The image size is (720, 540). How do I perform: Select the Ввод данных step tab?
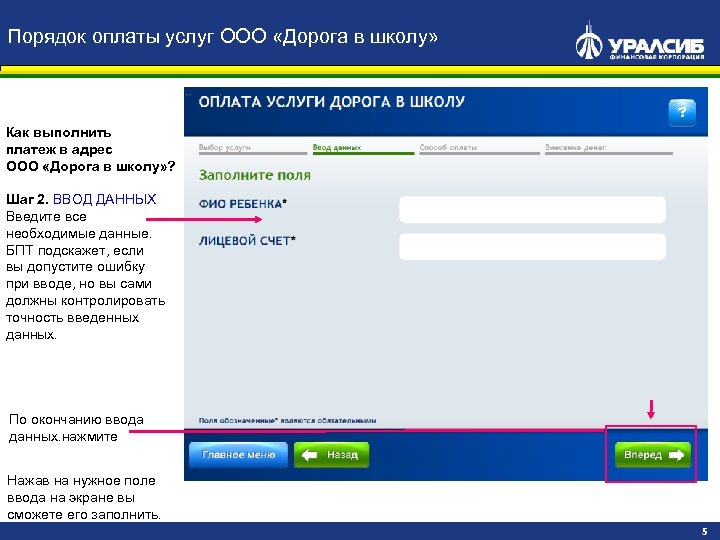tap(363, 148)
